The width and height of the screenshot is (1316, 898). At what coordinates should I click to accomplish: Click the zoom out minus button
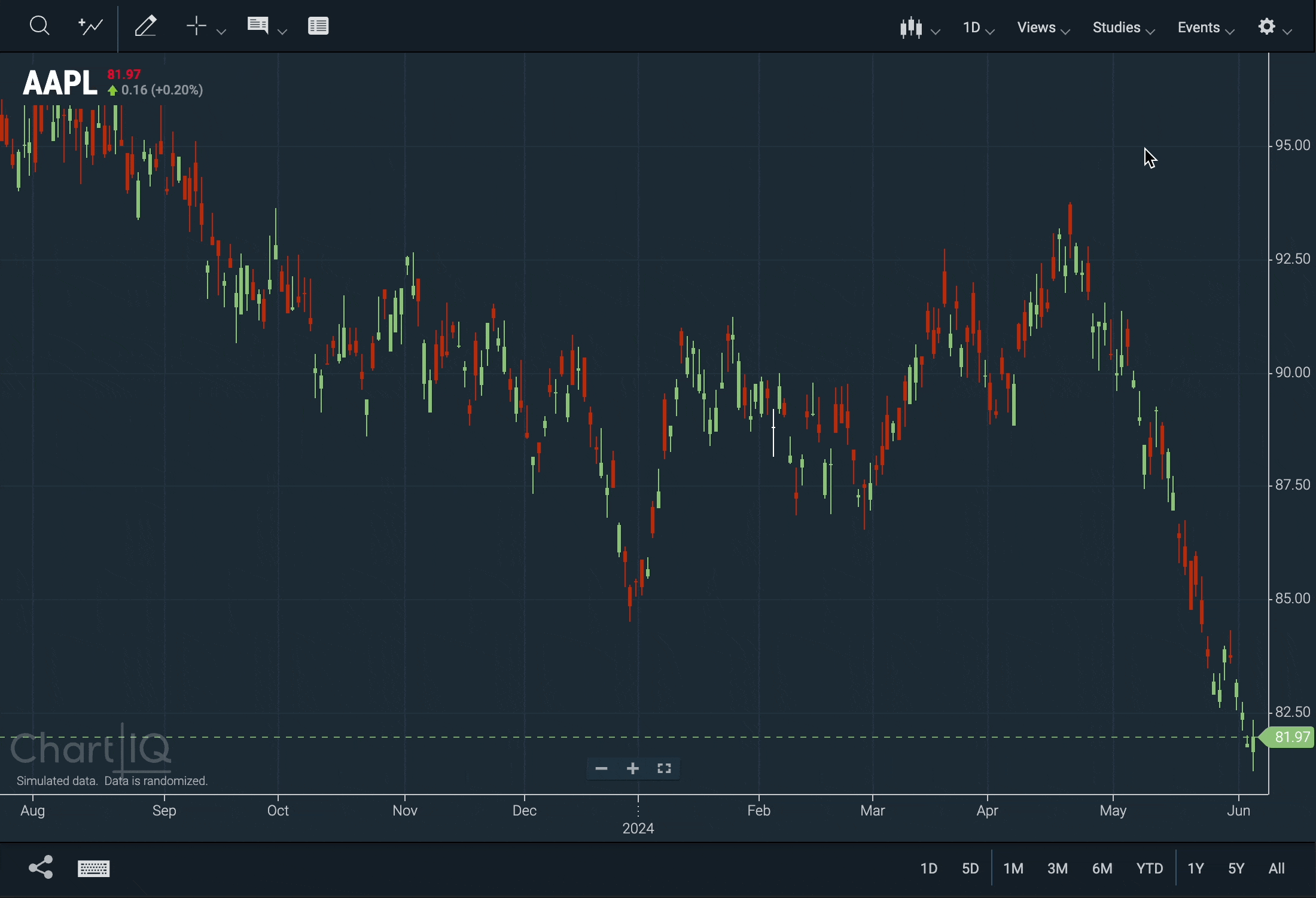pyautogui.click(x=602, y=769)
